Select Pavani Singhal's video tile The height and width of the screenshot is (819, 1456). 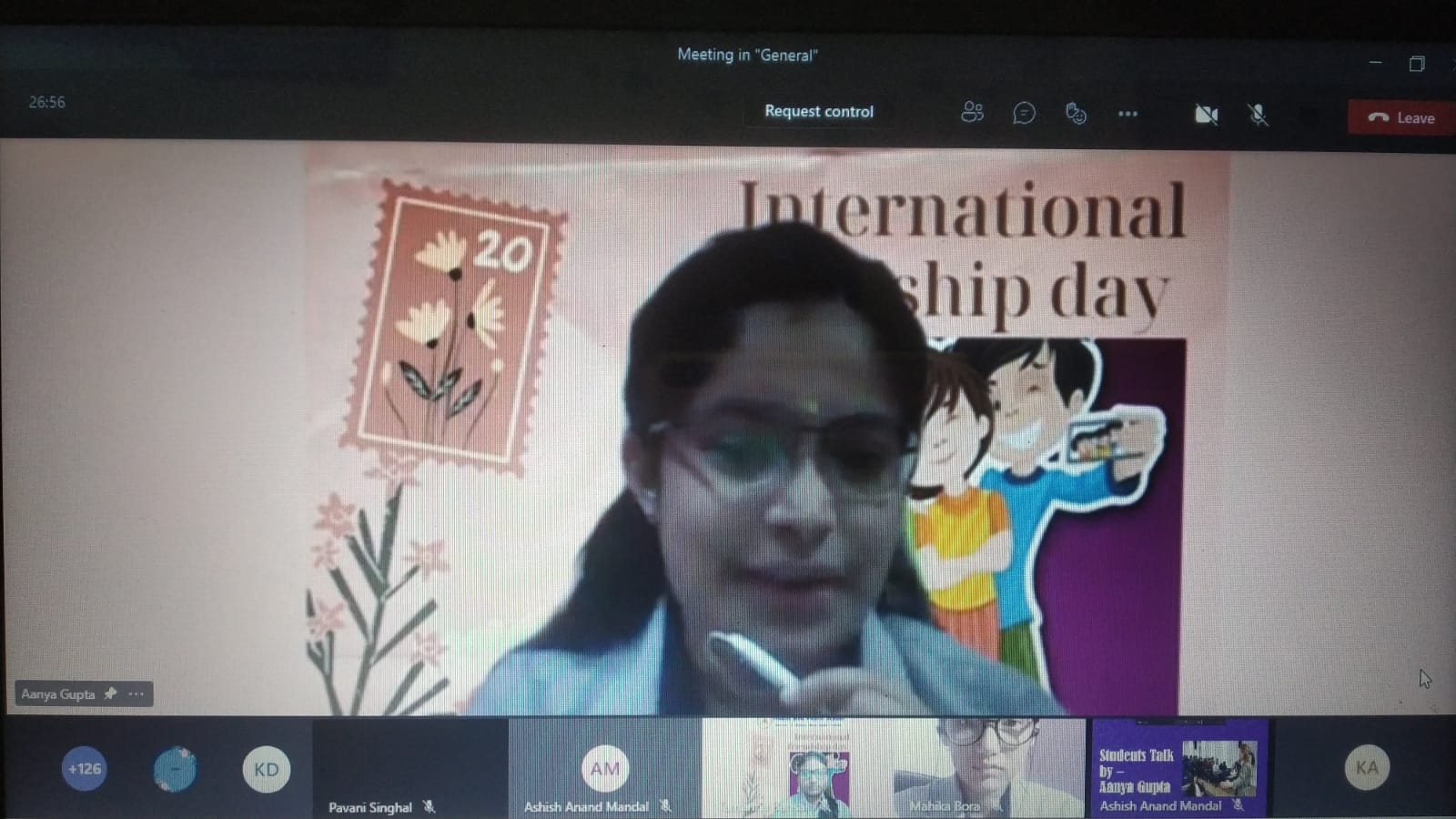pos(409,767)
